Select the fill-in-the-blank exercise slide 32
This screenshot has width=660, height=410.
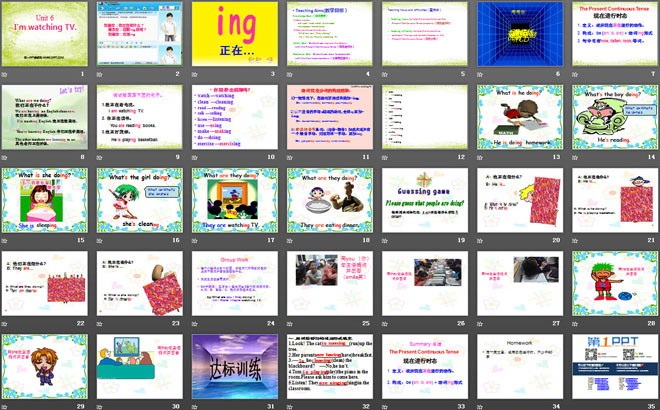[x=330, y=367]
